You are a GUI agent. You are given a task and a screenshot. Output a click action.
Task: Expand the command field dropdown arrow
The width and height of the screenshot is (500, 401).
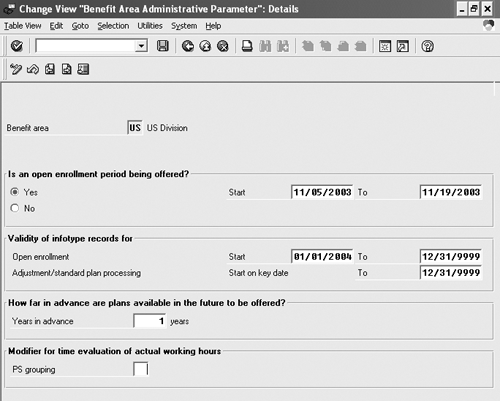tap(141, 46)
